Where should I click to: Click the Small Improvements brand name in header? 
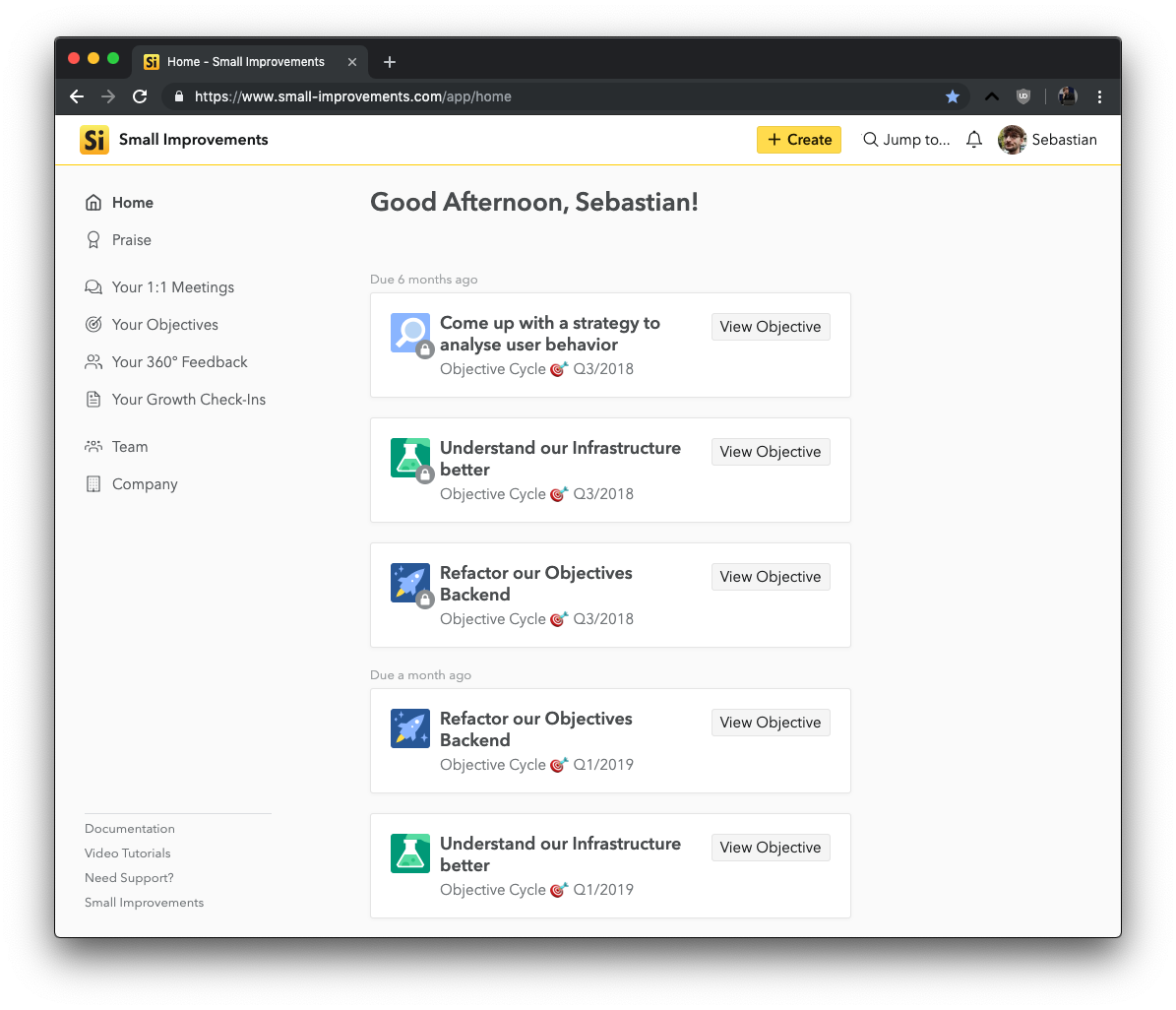194,140
